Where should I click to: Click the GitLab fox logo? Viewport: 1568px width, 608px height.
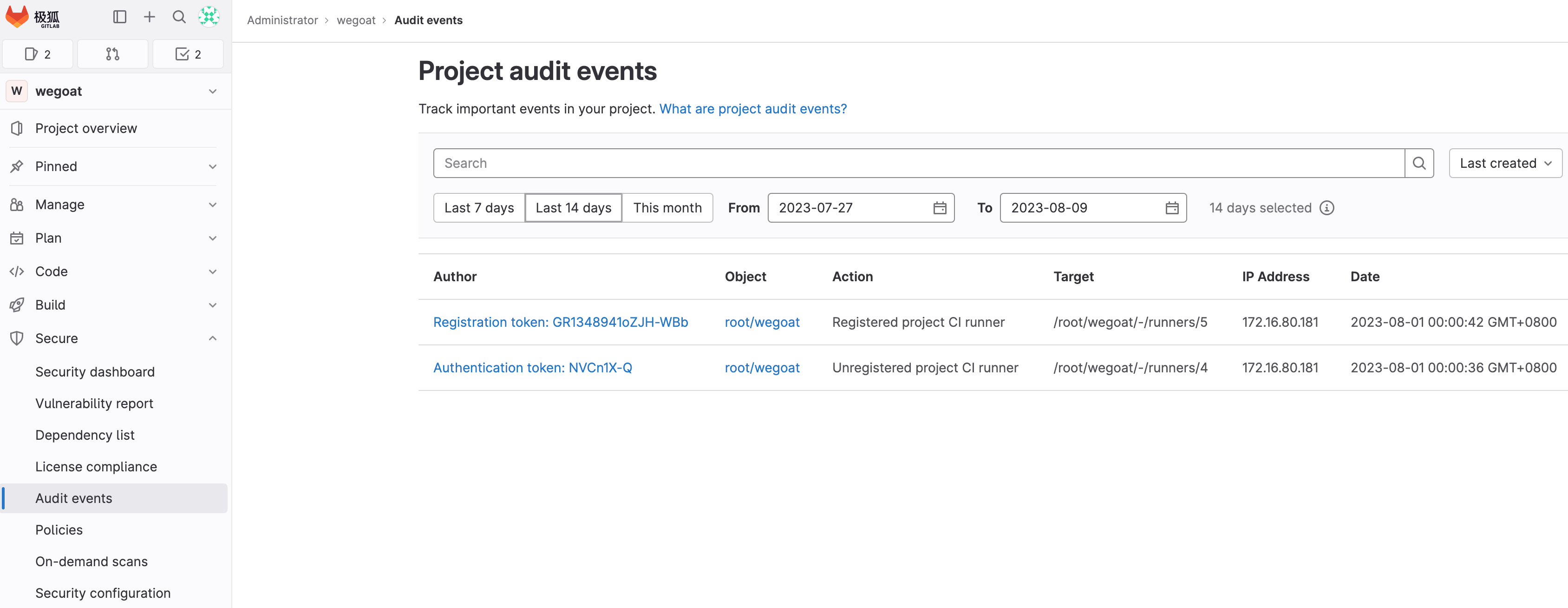(17, 16)
